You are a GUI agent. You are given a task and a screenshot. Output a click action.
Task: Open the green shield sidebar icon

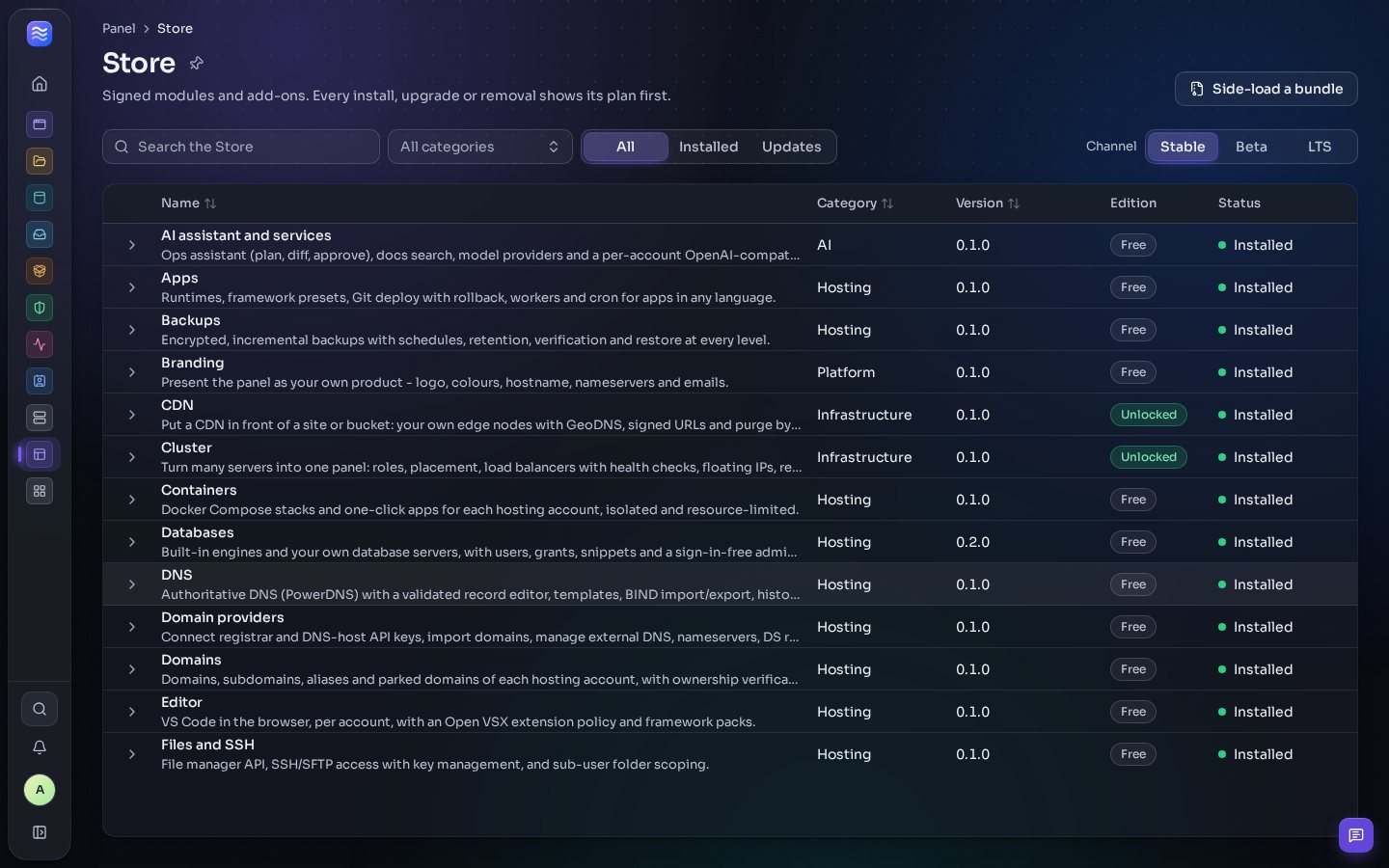(40, 308)
